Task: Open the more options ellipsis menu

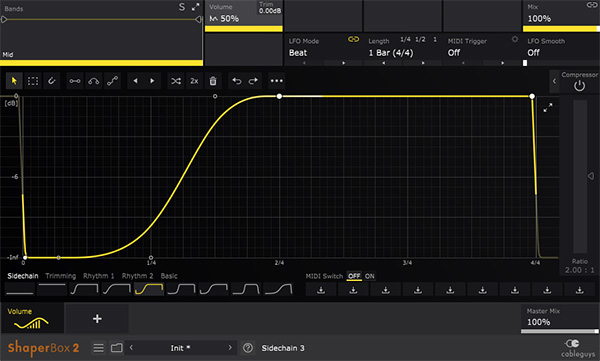Action: (277, 81)
